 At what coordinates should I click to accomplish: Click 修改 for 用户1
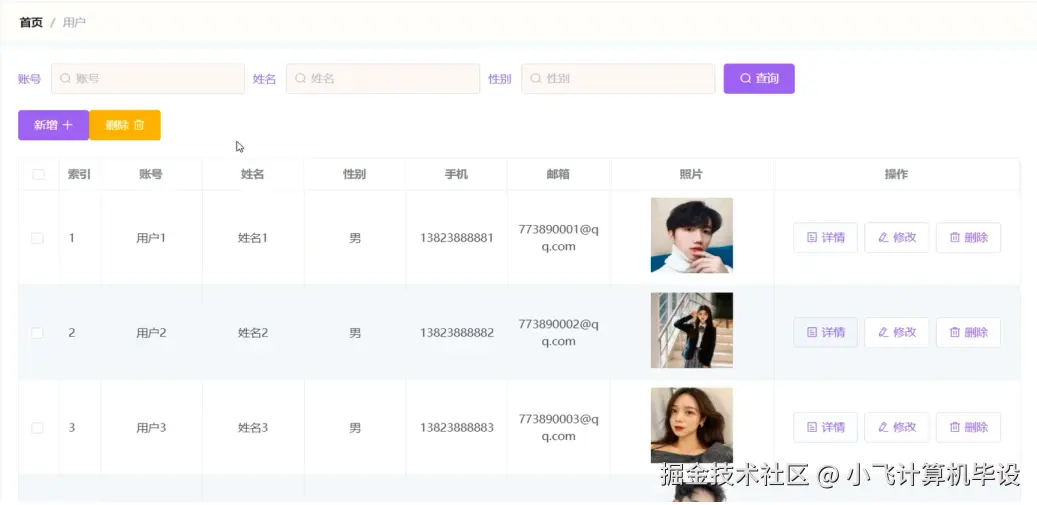point(897,238)
